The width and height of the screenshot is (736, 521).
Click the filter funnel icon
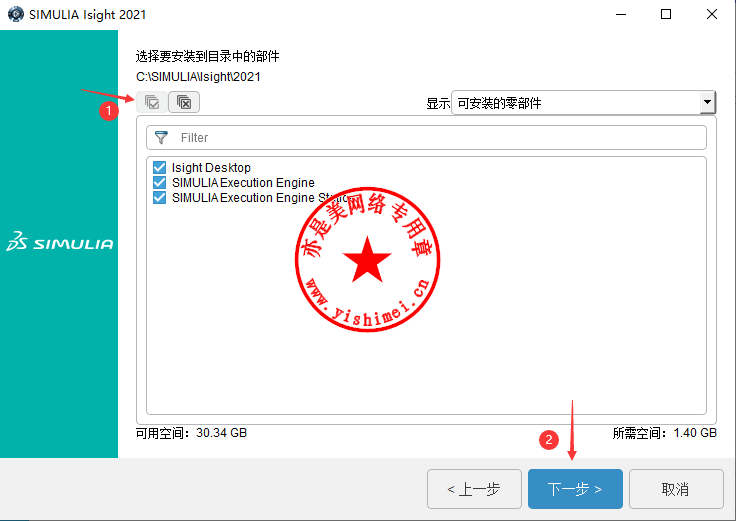(161, 138)
